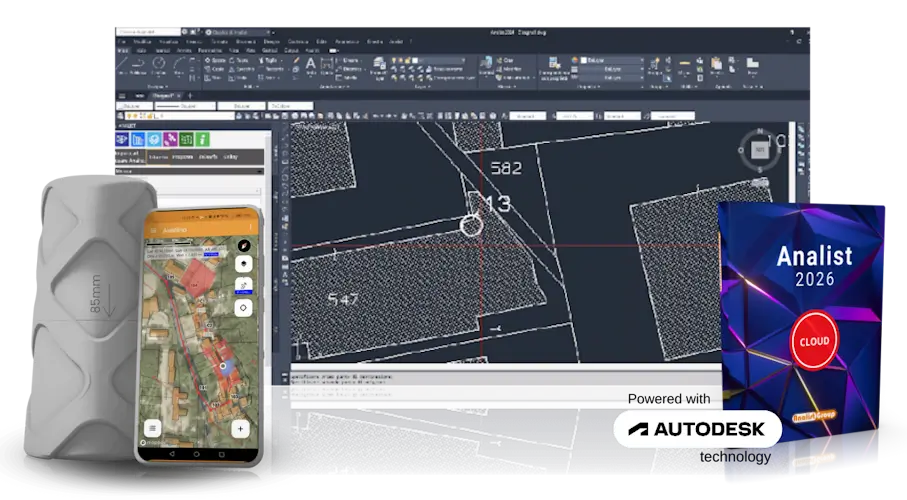Select the Polyline tool

138,67
